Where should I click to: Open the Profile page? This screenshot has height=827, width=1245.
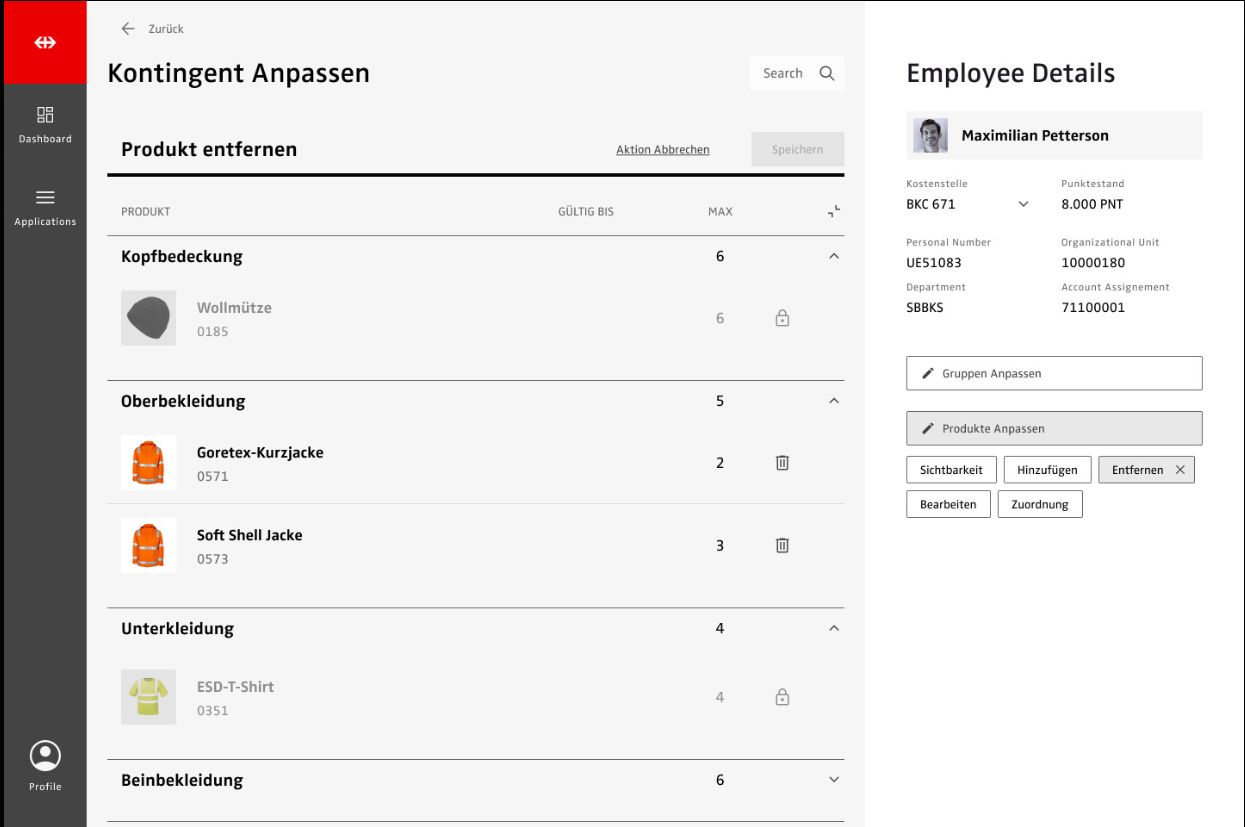45,765
